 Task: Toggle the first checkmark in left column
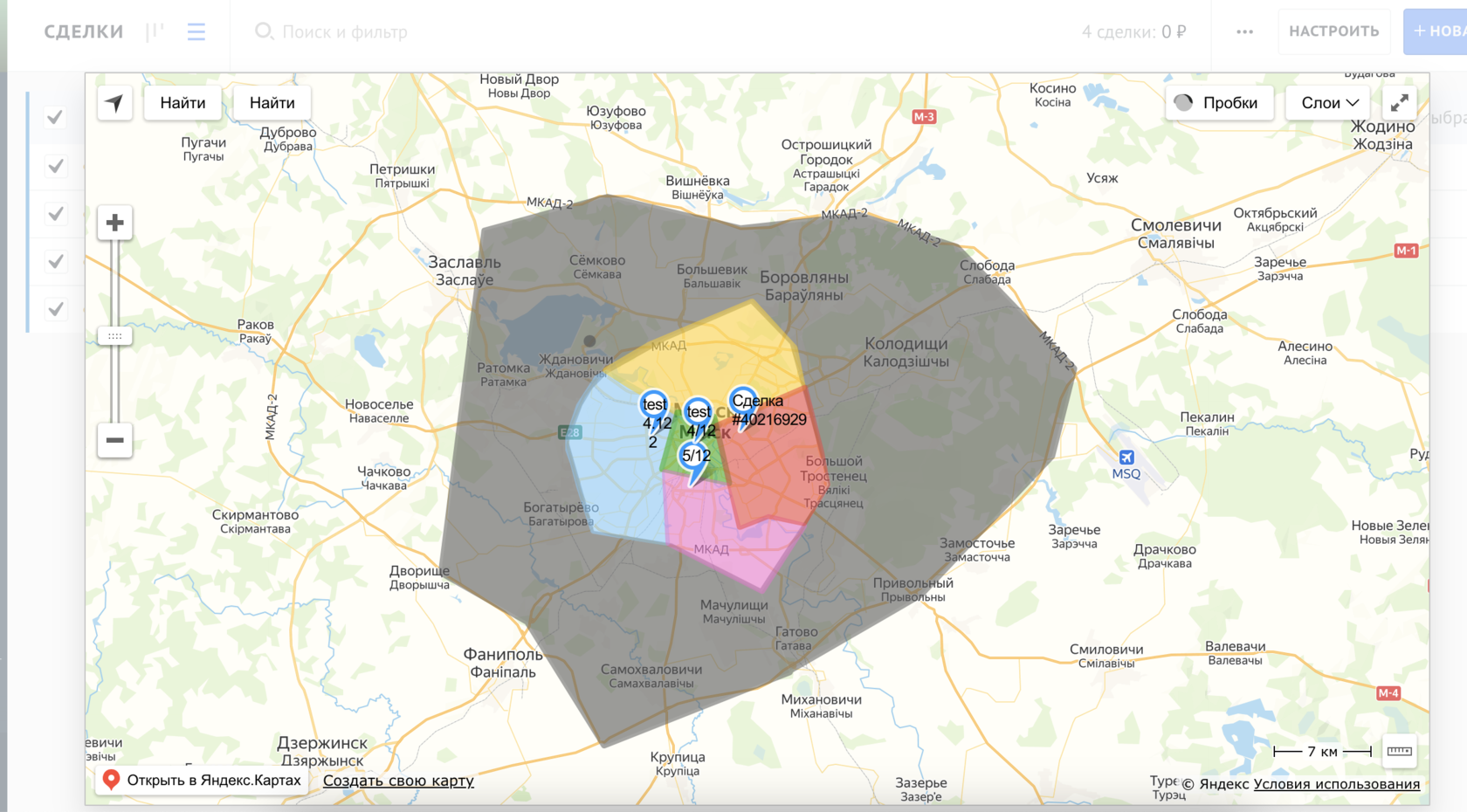click(55, 117)
